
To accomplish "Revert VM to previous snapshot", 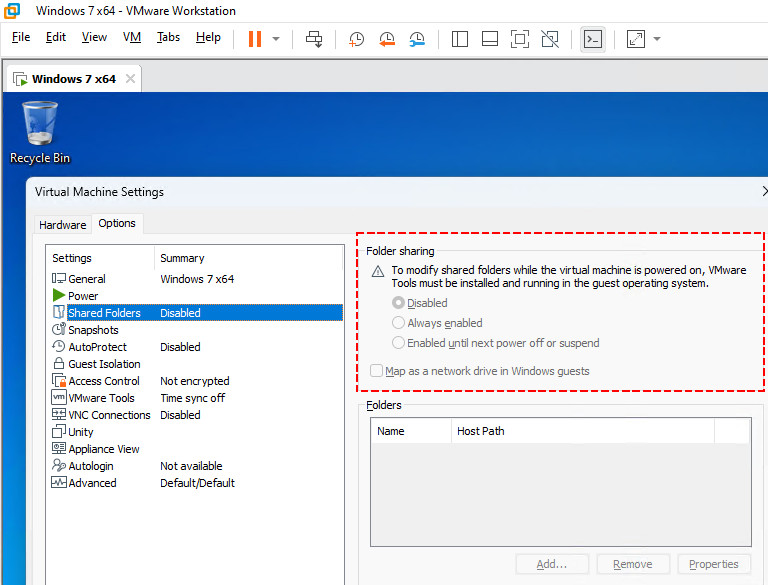I will (x=387, y=39).
